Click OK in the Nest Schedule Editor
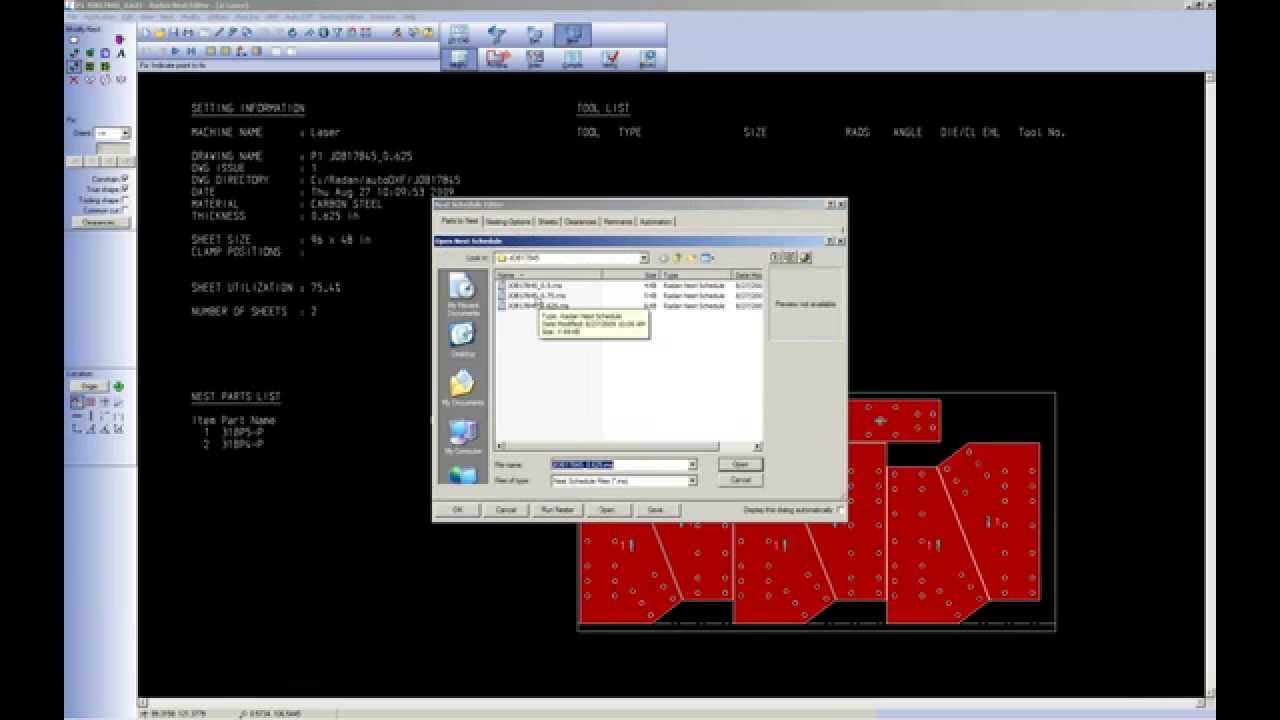Image resolution: width=1280 pixels, height=720 pixels. (458, 510)
